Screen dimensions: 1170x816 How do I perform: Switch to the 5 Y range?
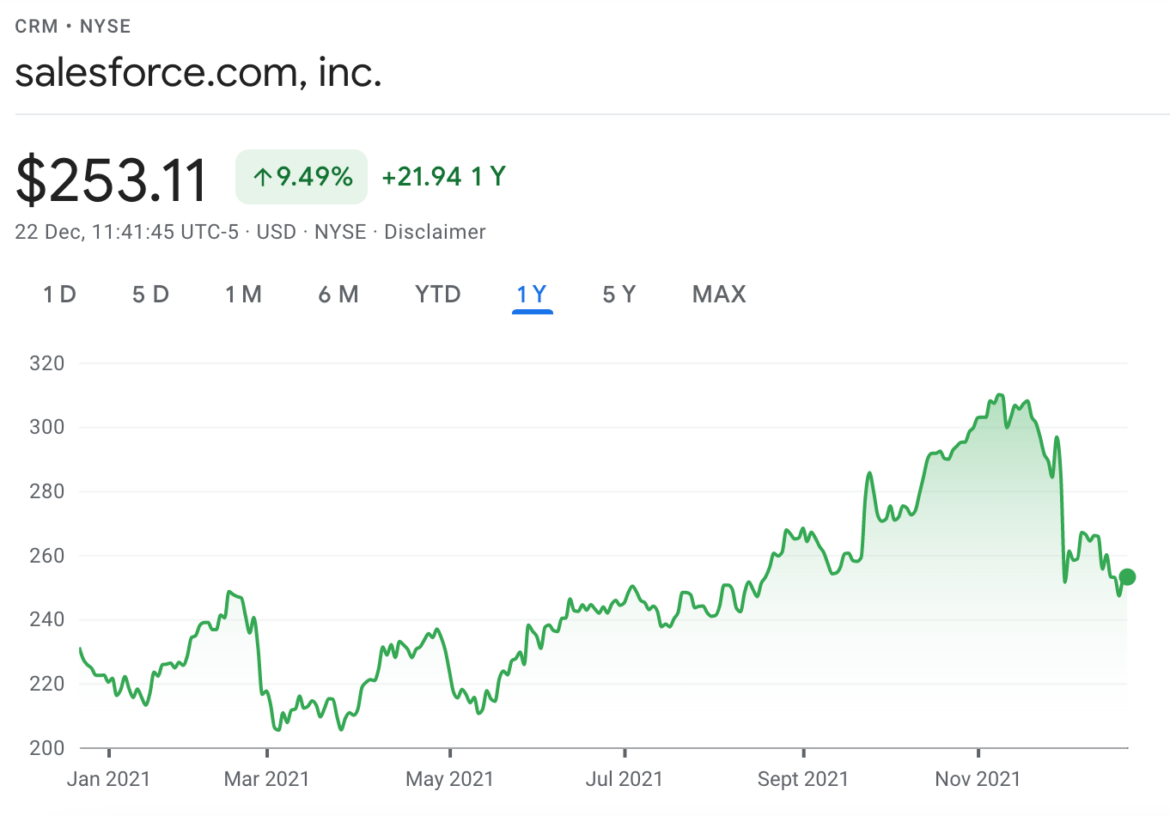click(618, 294)
